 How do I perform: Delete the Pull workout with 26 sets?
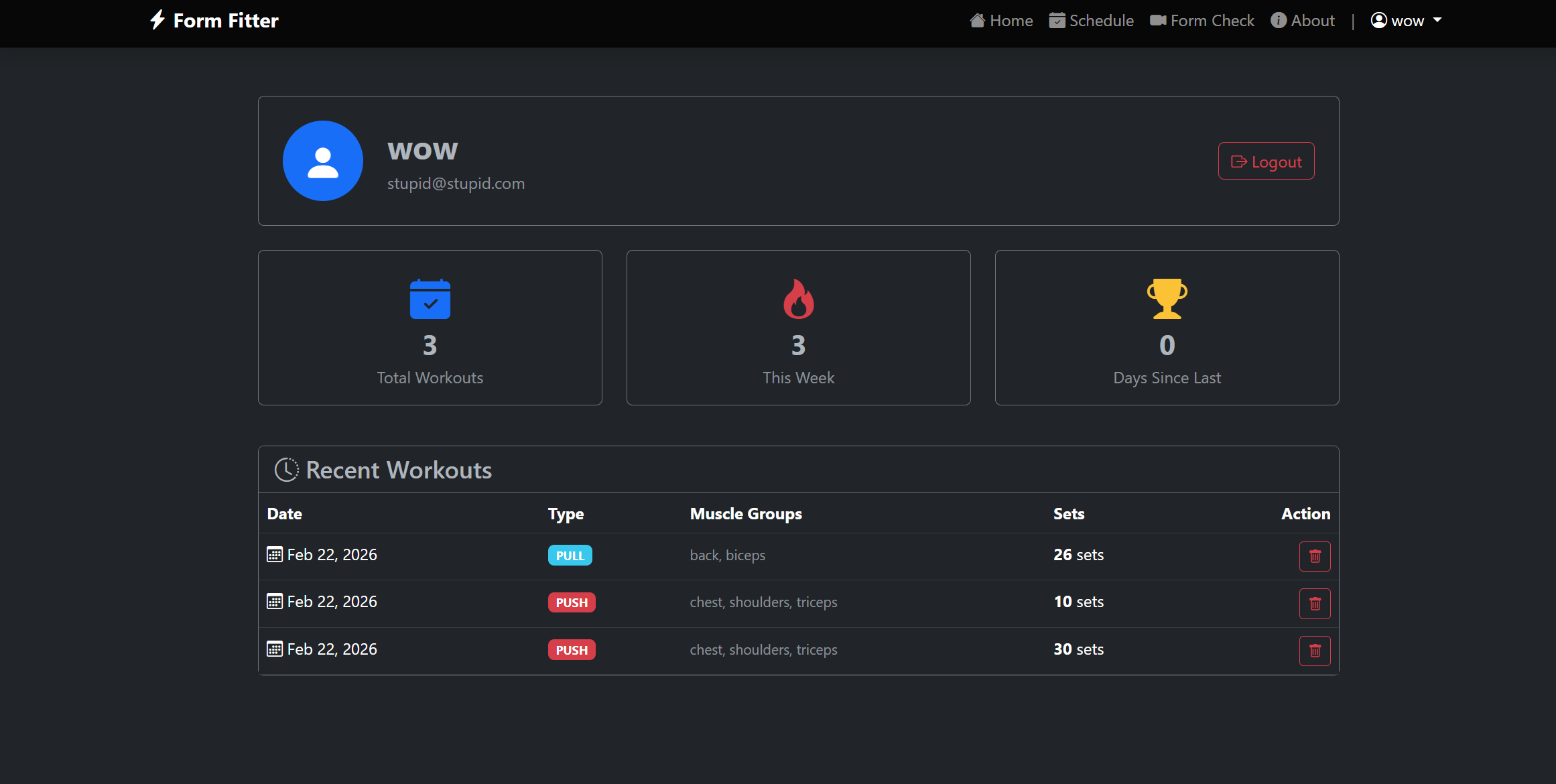tap(1314, 556)
